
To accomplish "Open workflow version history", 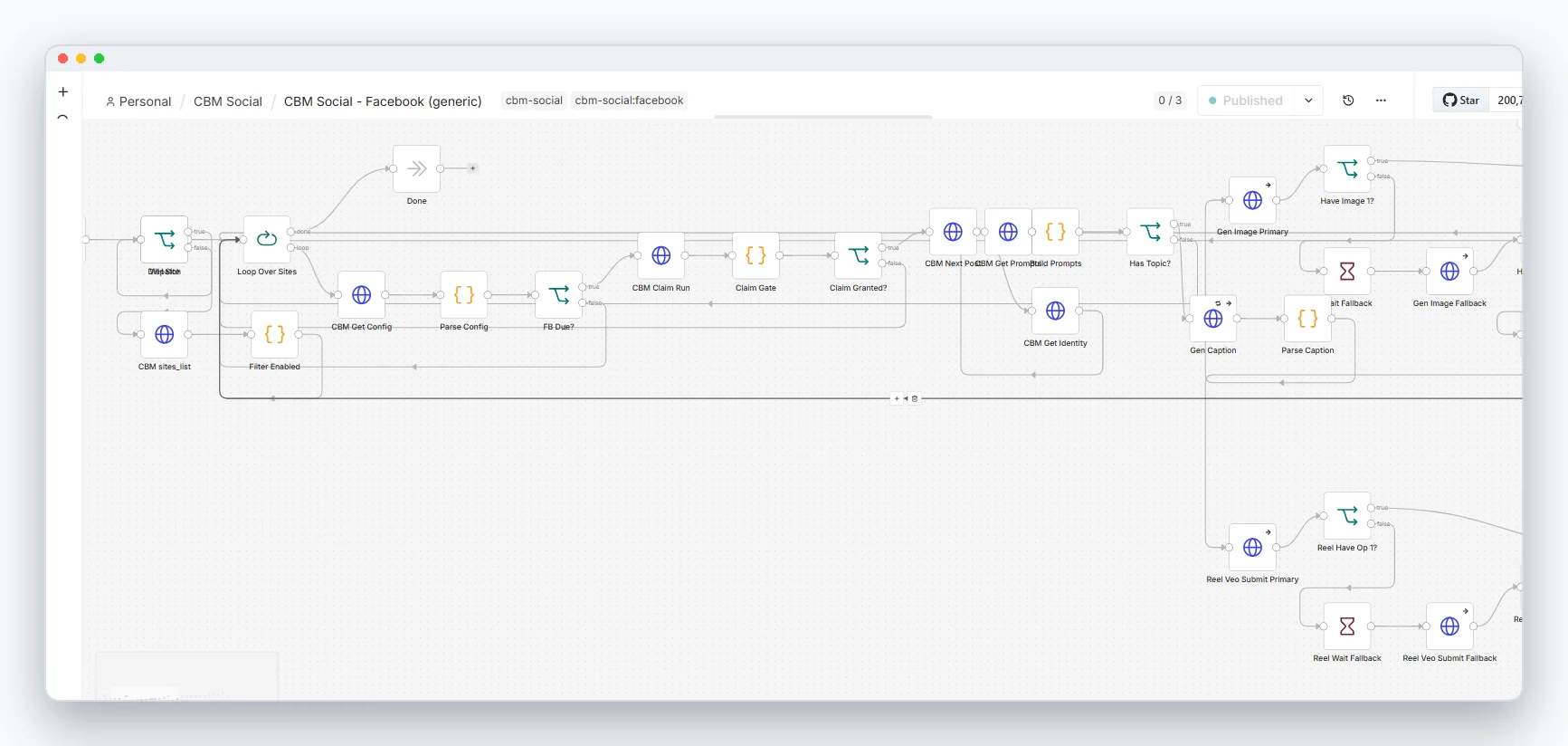I will [1348, 100].
